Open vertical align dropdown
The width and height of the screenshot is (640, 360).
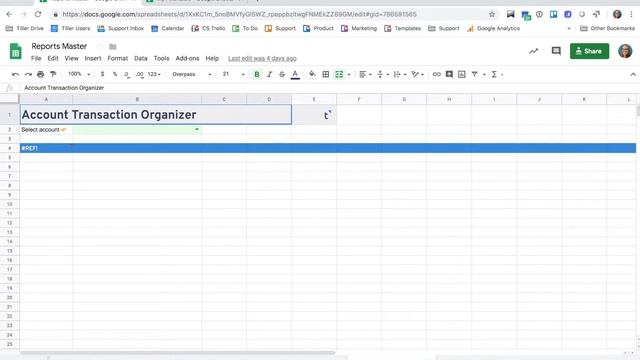coord(382,74)
